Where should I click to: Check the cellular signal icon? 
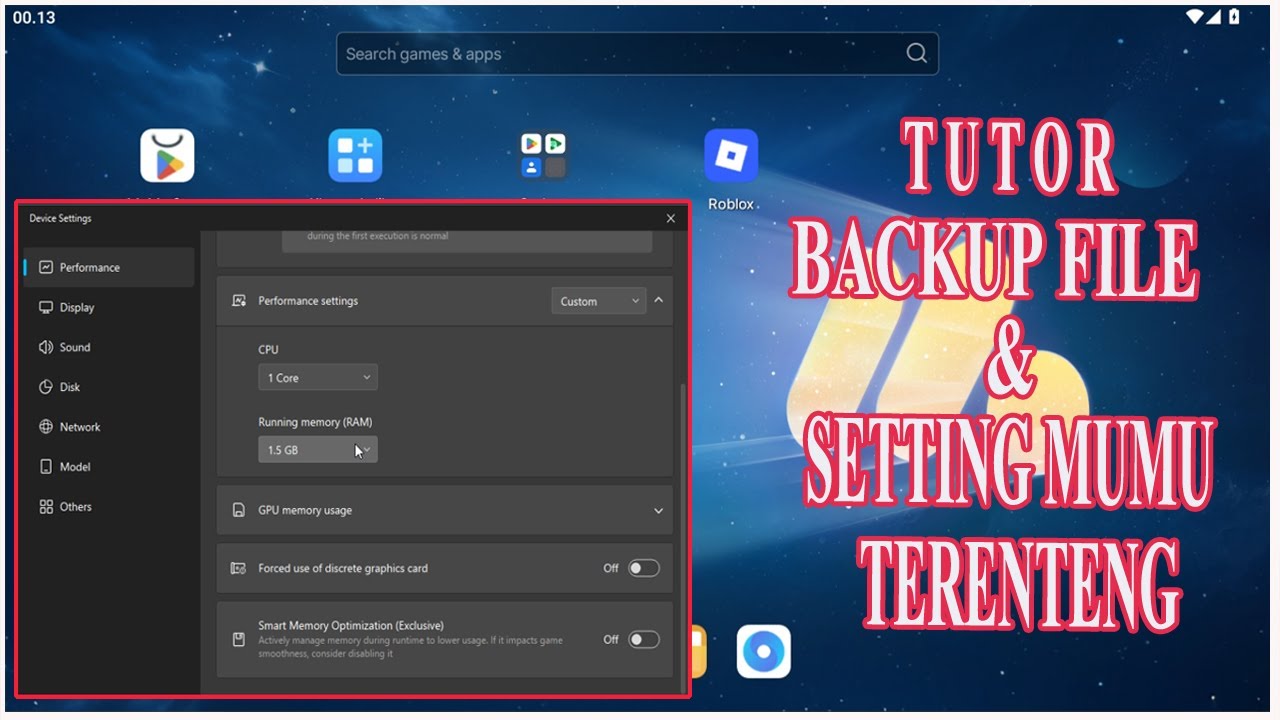[x=1214, y=16]
